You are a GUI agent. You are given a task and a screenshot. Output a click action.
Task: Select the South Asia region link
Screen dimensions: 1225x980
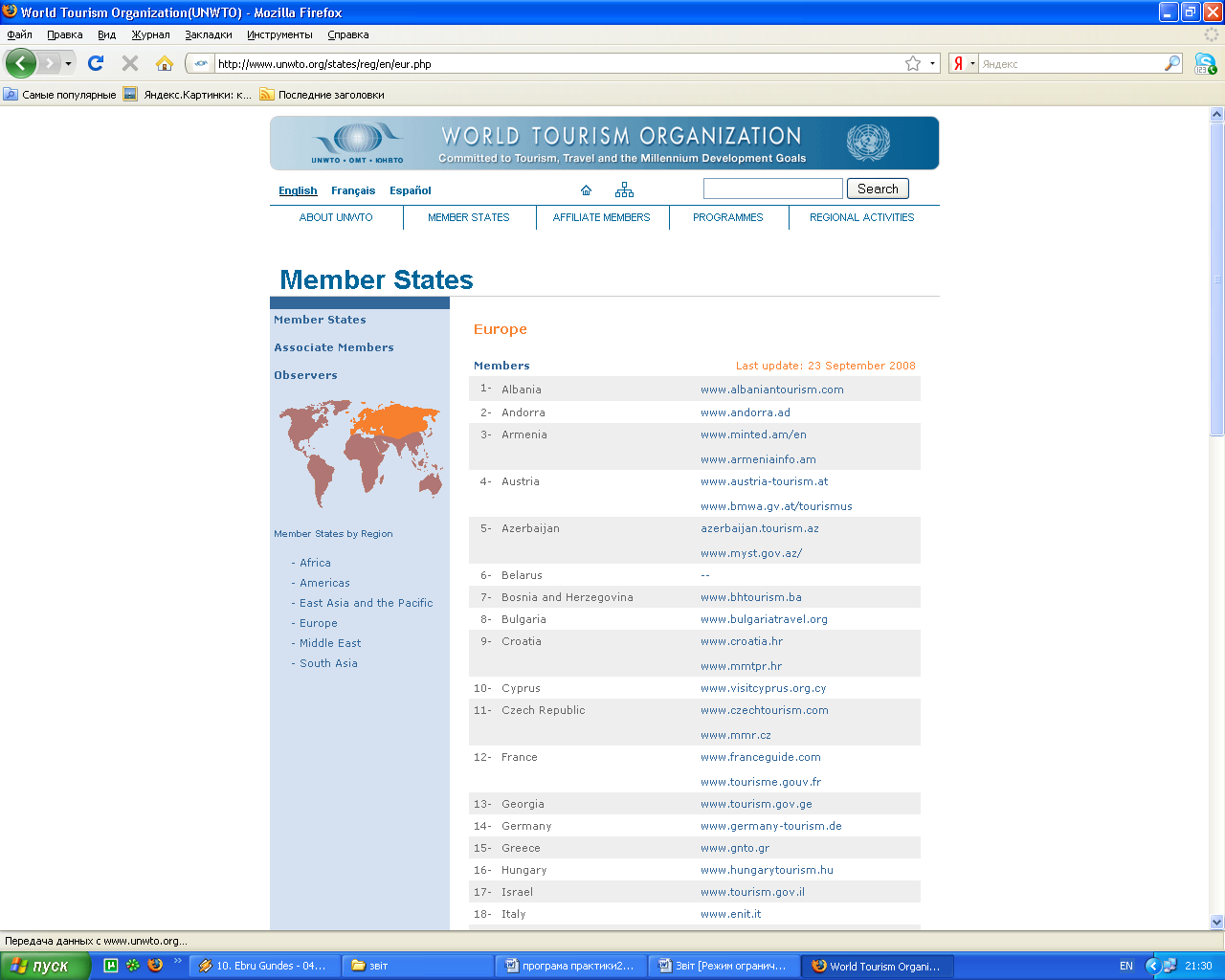click(x=328, y=663)
